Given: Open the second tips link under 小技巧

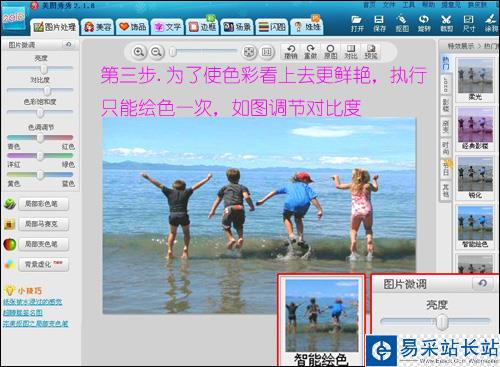Looking at the screenshot, I should (23, 313).
